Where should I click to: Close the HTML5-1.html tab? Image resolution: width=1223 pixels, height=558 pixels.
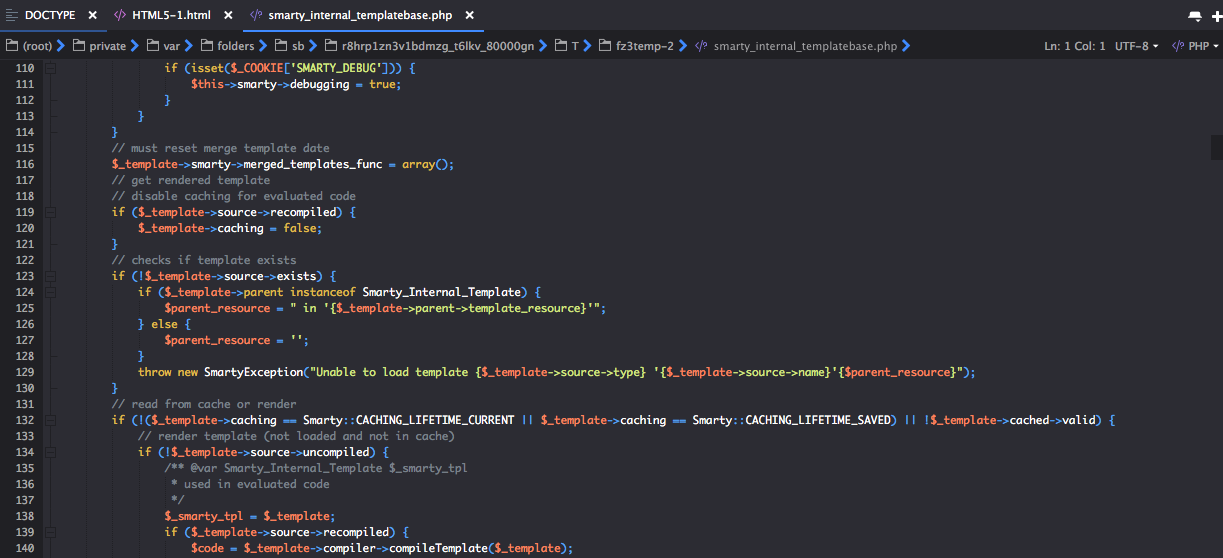(227, 16)
